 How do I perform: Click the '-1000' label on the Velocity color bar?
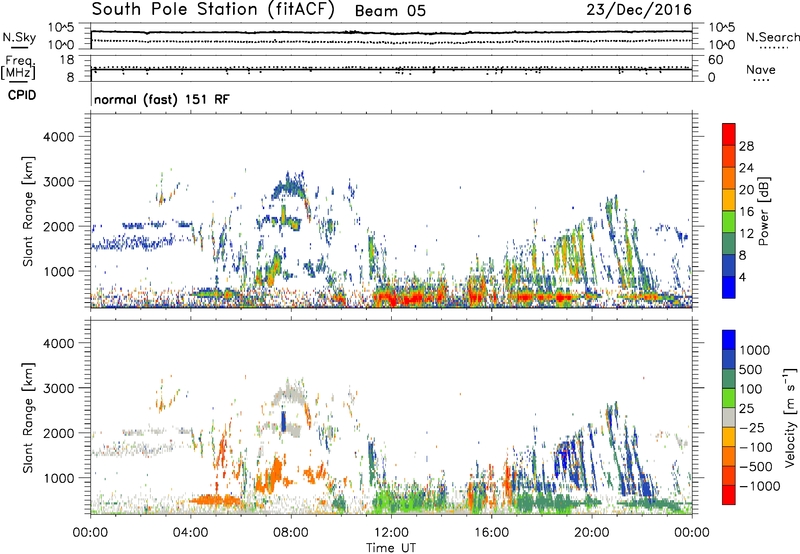[x=760, y=486]
